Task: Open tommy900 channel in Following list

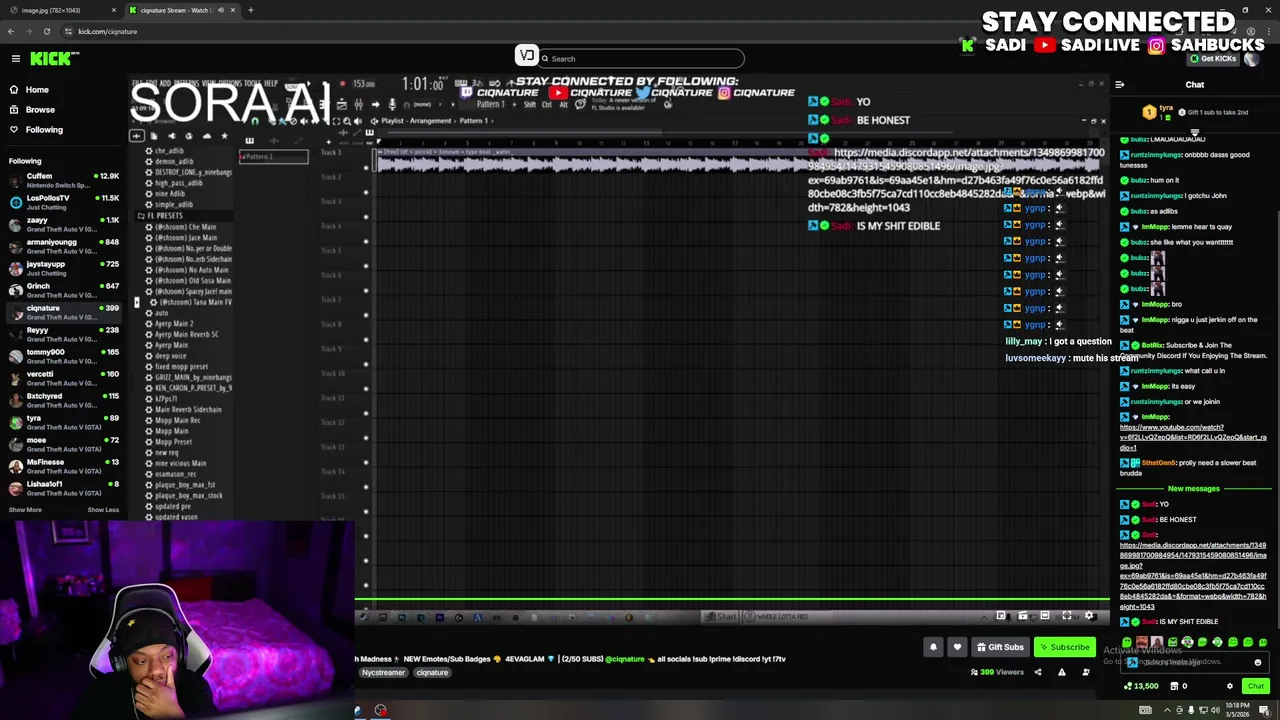Action: pos(62,356)
